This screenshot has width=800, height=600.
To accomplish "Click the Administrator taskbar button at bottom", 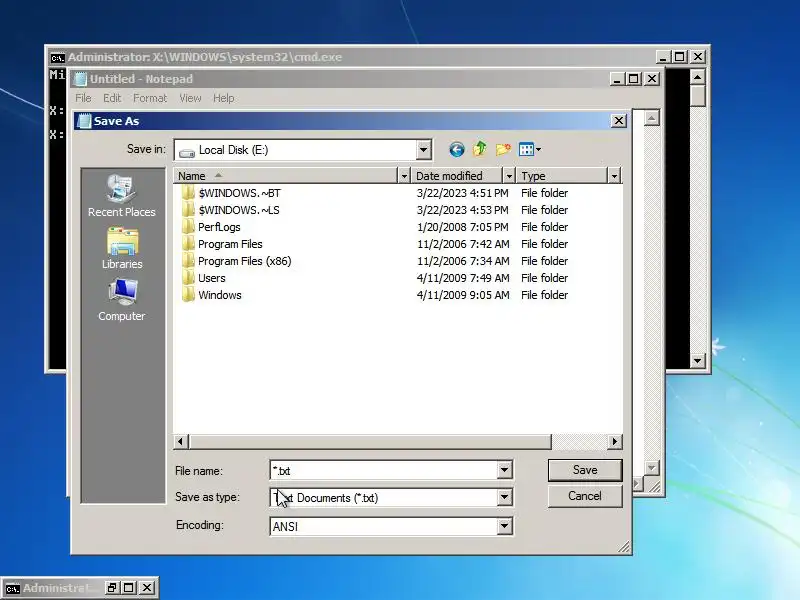I will pos(54,588).
